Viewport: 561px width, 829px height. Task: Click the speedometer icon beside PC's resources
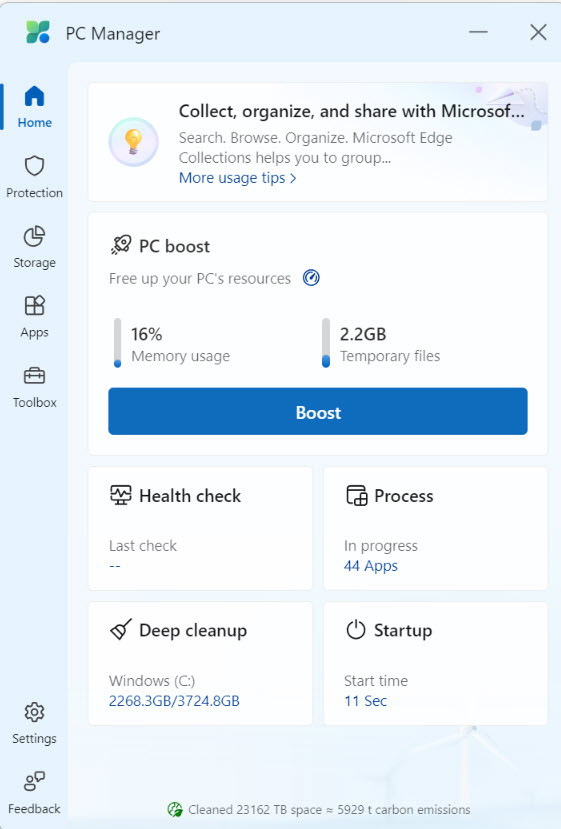point(311,278)
